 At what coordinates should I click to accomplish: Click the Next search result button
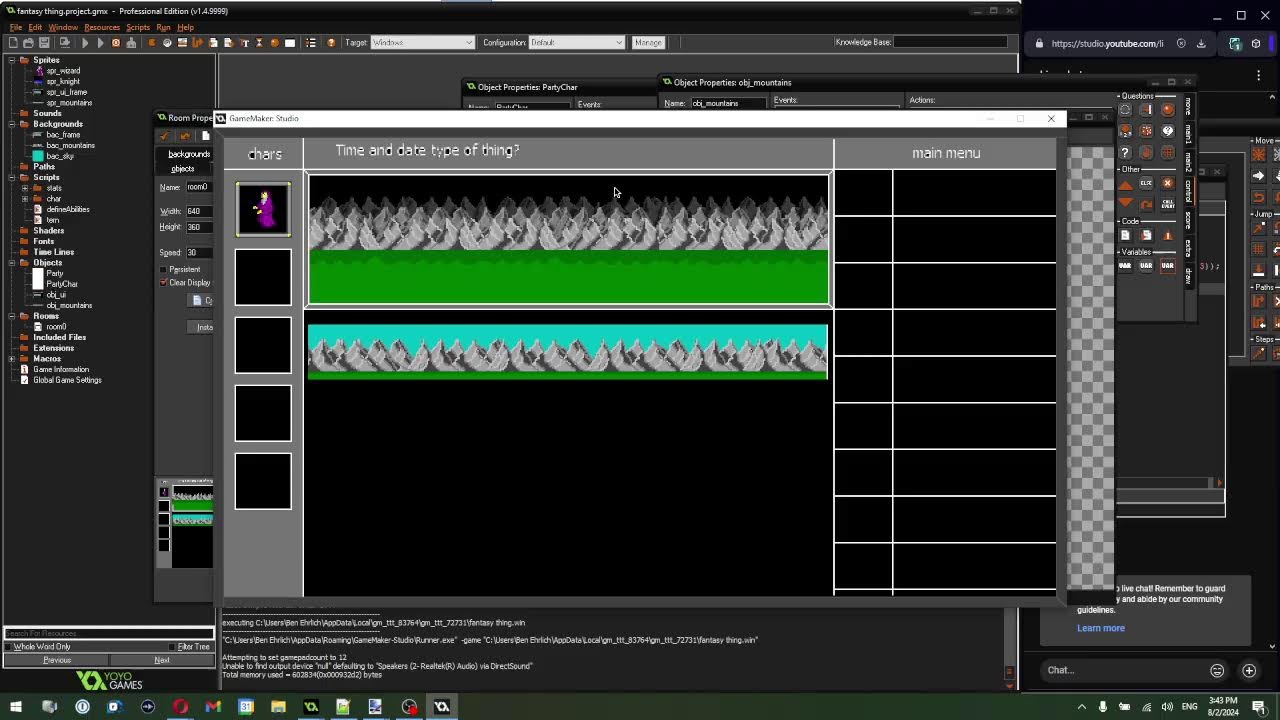tap(162, 660)
